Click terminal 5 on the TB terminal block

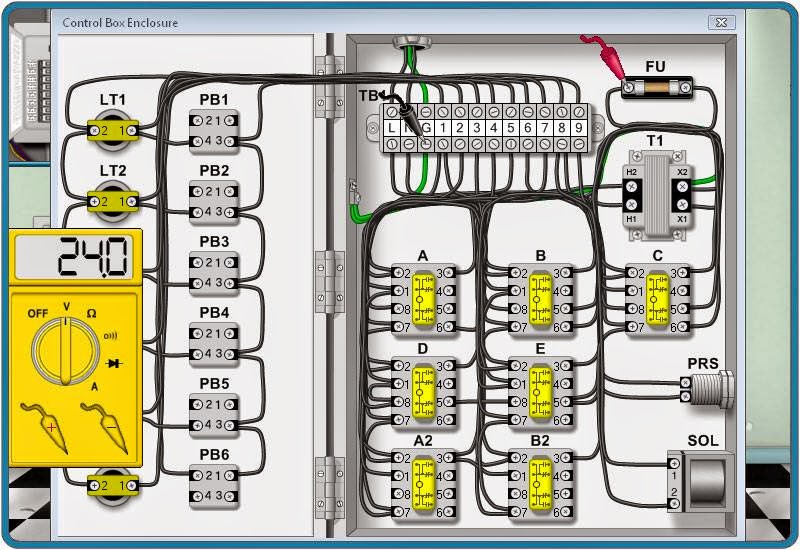click(511, 127)
